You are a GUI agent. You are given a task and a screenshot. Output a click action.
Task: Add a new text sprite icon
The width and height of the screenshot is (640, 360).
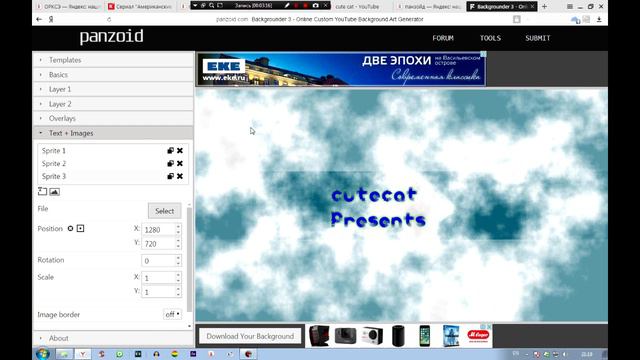(x=42, y=191)
